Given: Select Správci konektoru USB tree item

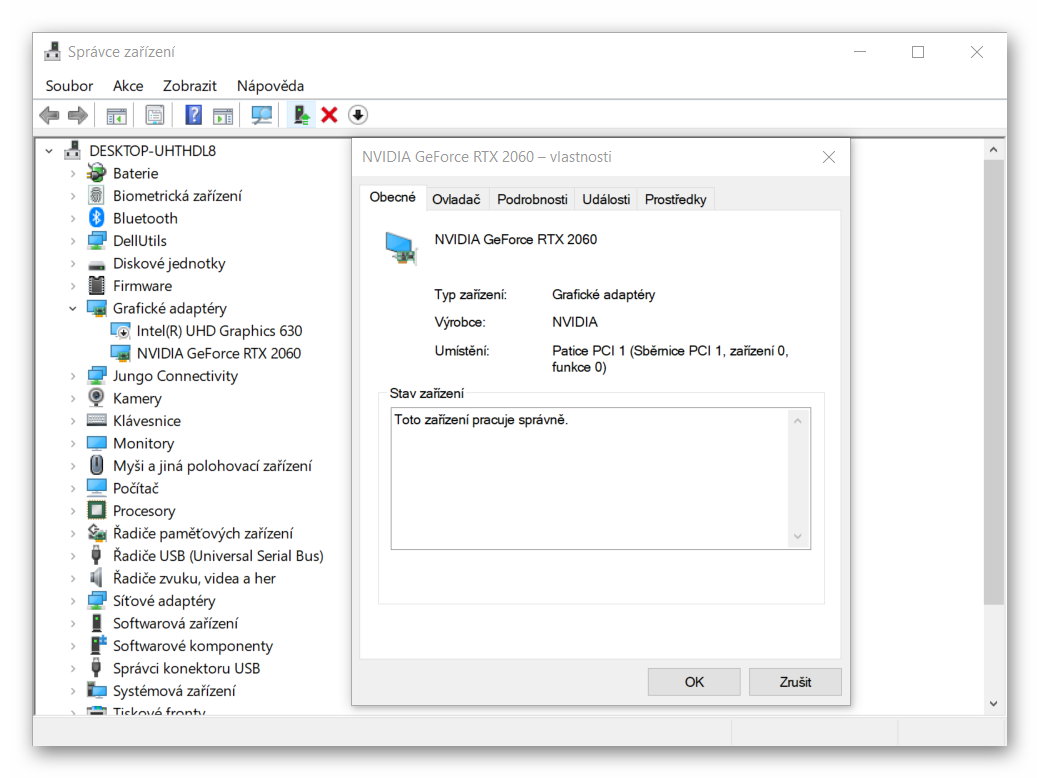Looking at the screenshot, I should coord(186,669).
